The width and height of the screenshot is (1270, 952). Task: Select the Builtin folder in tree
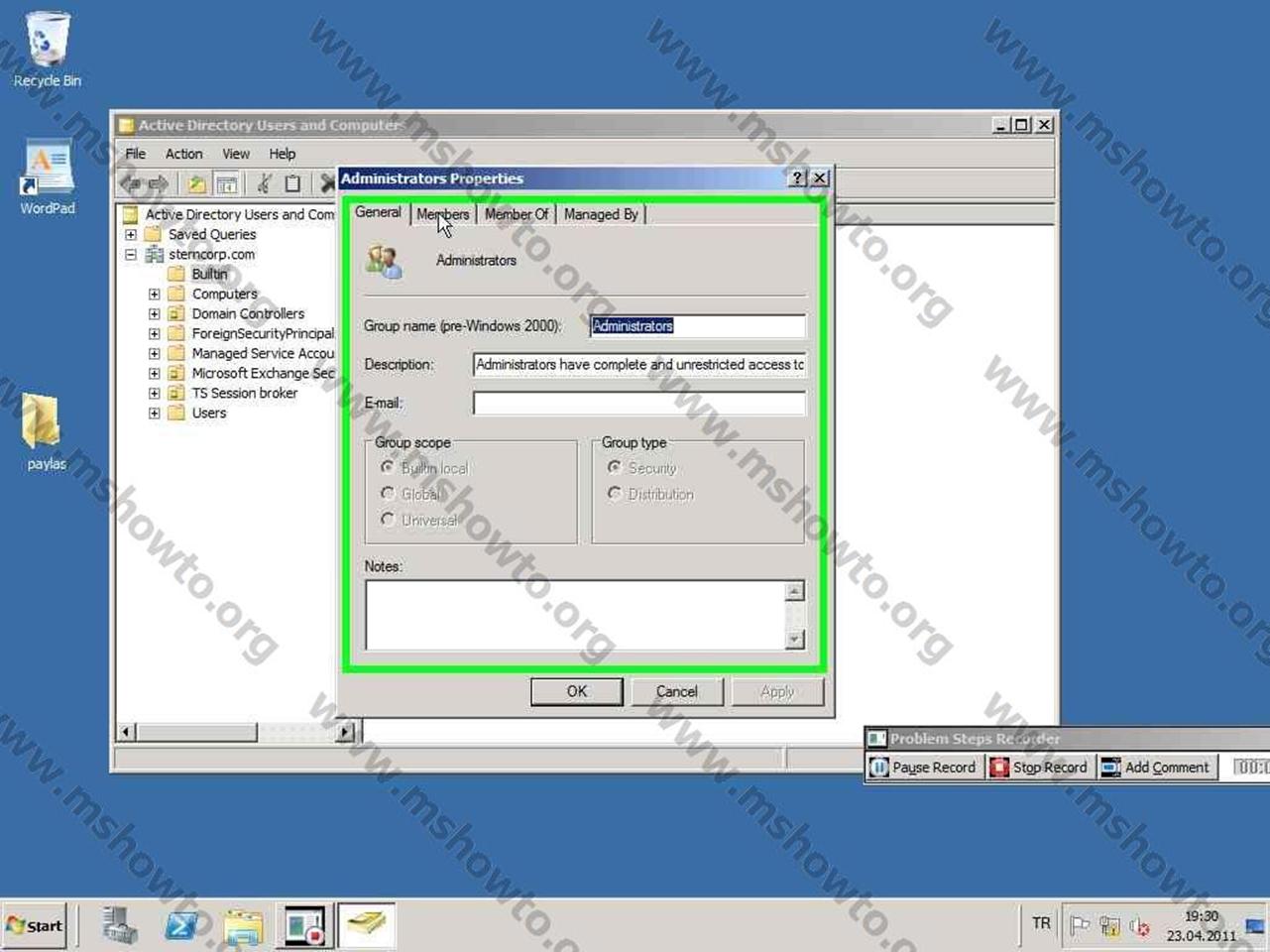tap(209, 275)
